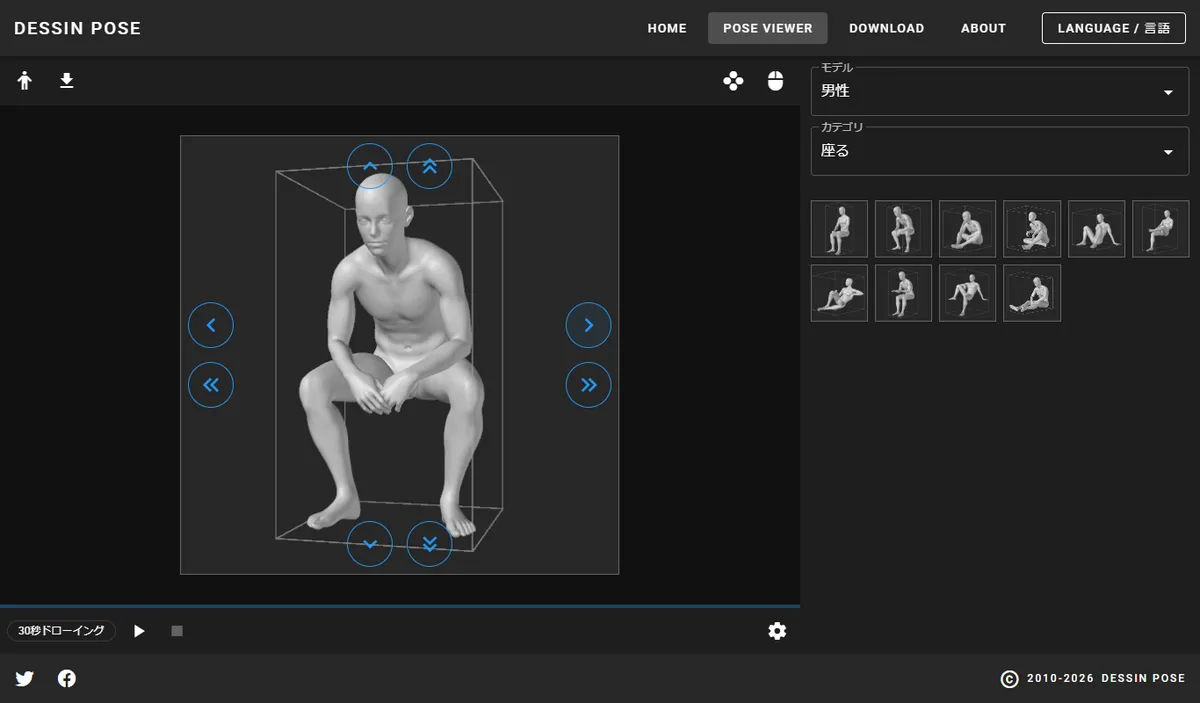
Task: Select thumbnail of man seated with crossed leg
Action: (1160, 229)
